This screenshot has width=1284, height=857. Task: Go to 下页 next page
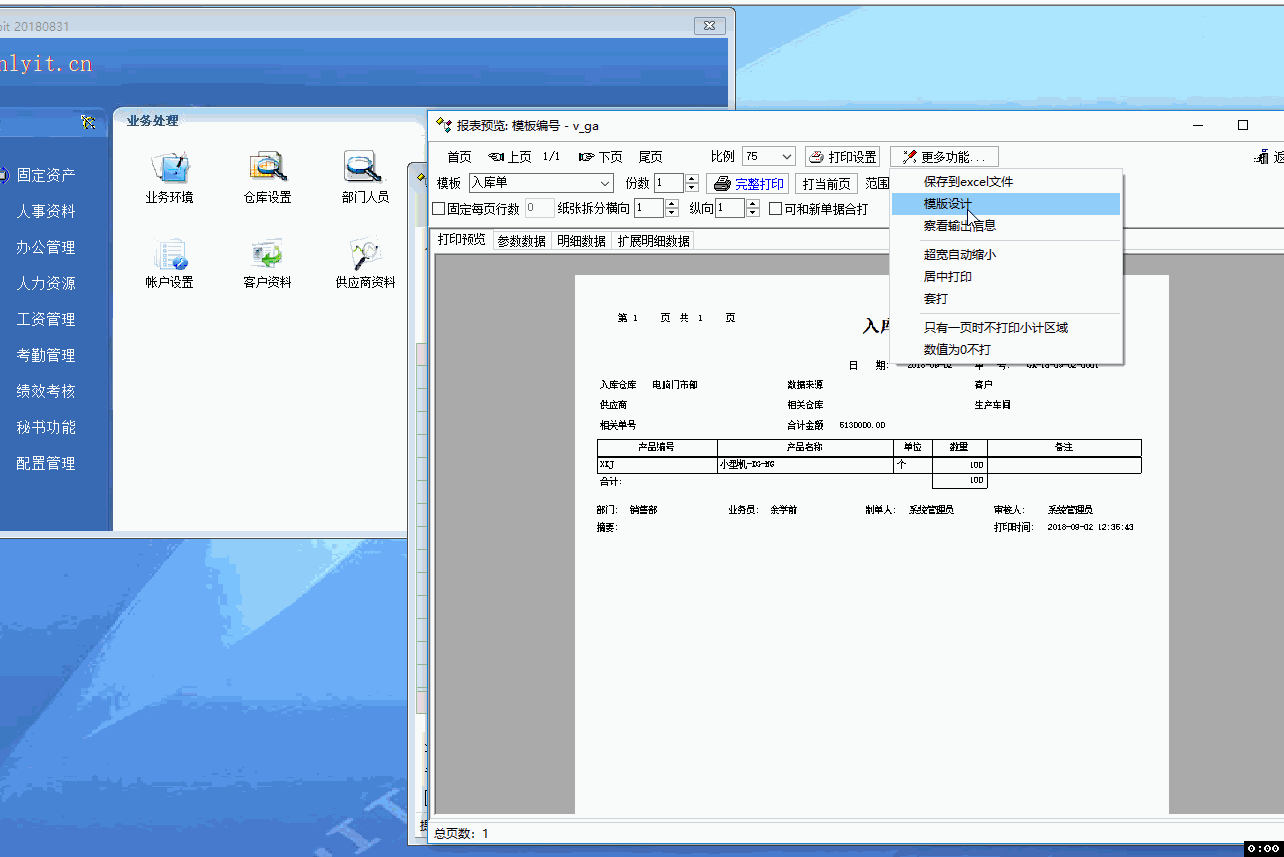[x=601, y=157]
